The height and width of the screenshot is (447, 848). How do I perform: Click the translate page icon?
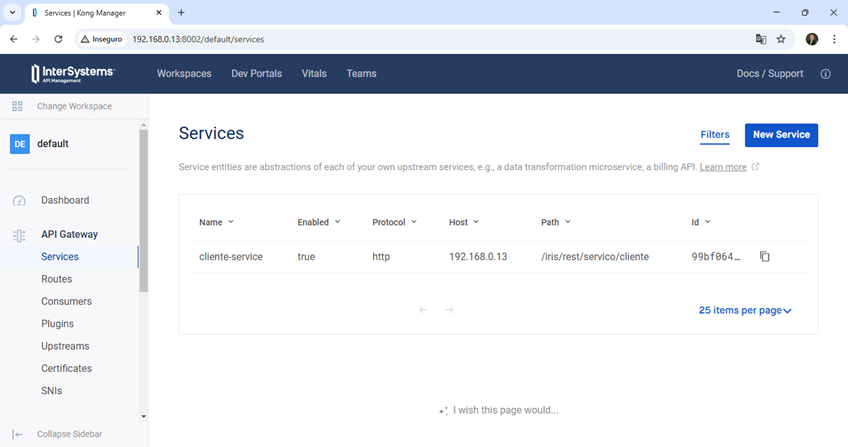pyautogui.click(x=760, y=39)
